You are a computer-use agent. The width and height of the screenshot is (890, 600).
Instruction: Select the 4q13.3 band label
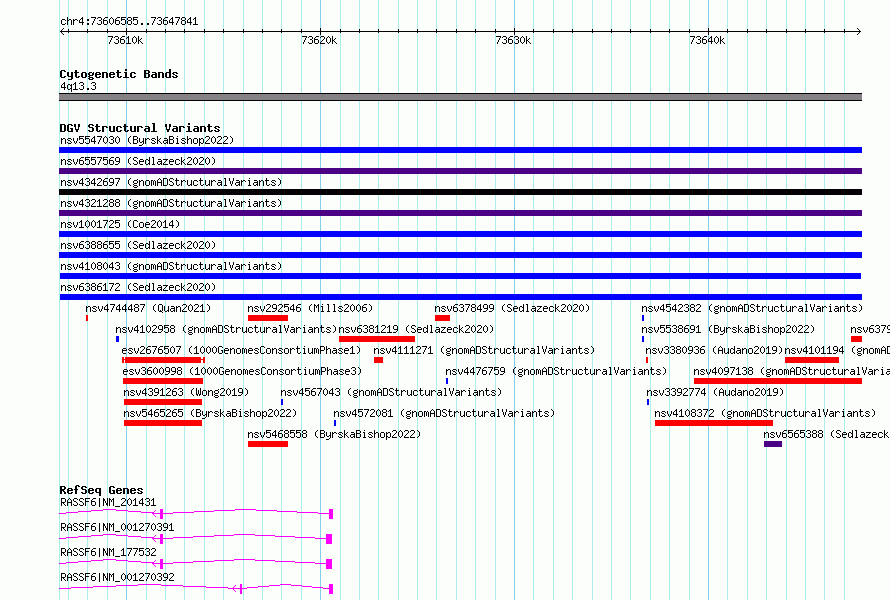(x=78, y=86)
